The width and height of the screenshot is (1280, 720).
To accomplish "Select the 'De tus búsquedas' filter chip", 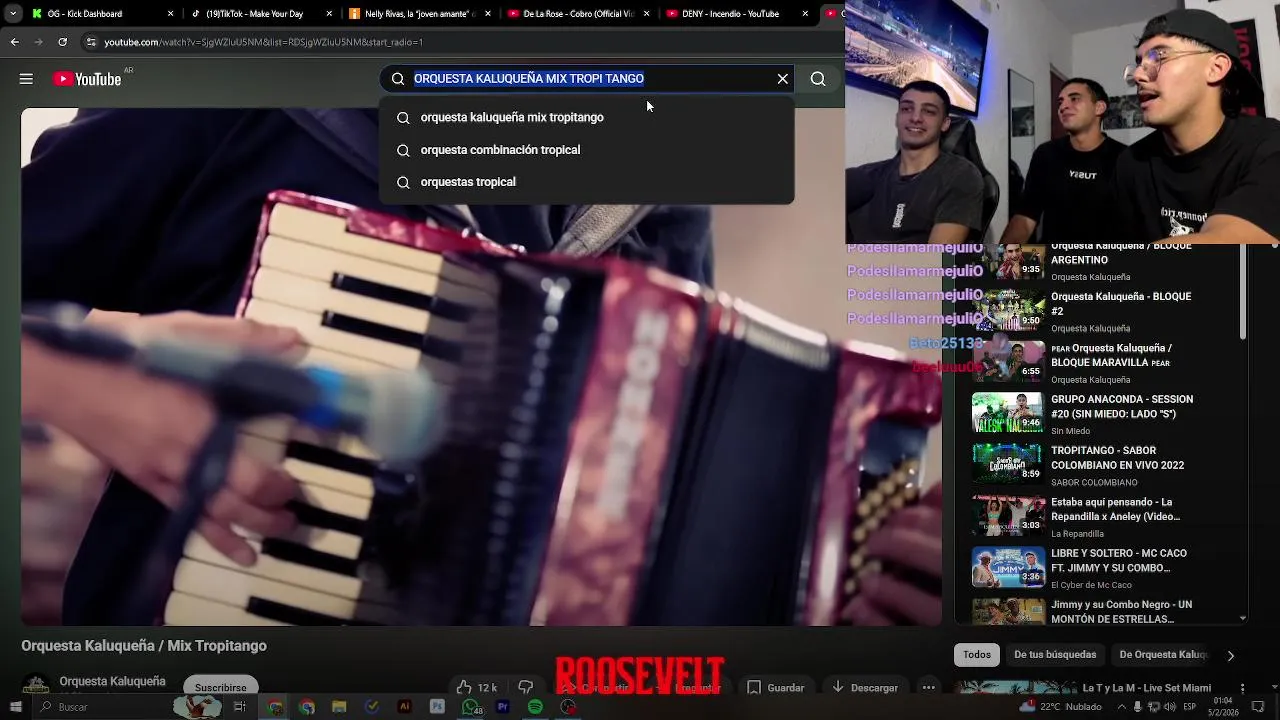I will (1055, 655).
